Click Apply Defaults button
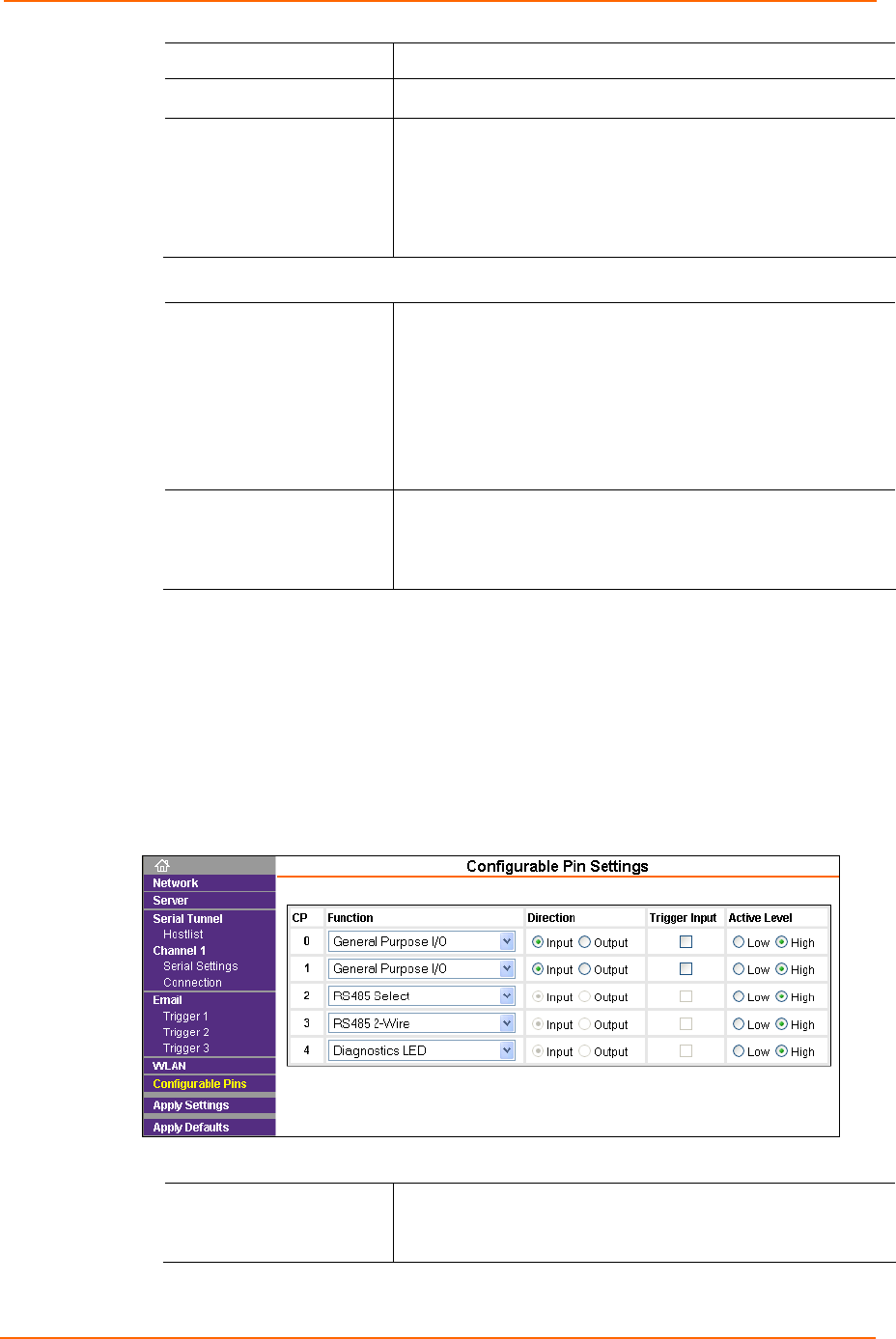The height and width of the screenshot is (1339, 896). click(x=190, y=1128)
